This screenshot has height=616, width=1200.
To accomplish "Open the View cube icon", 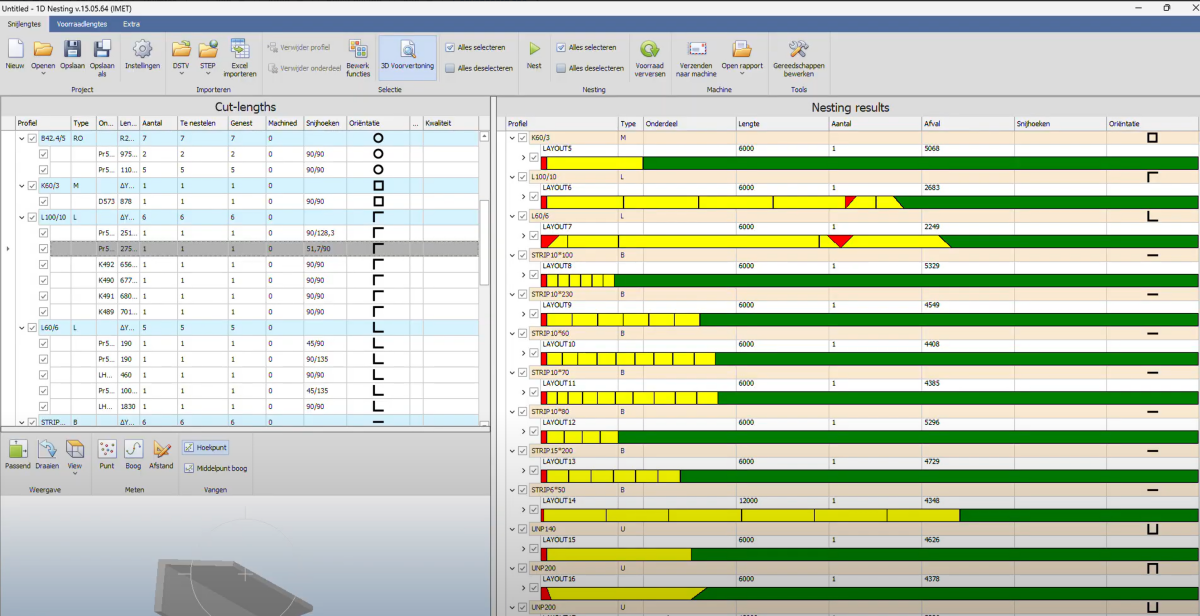I will coord(74,449).
